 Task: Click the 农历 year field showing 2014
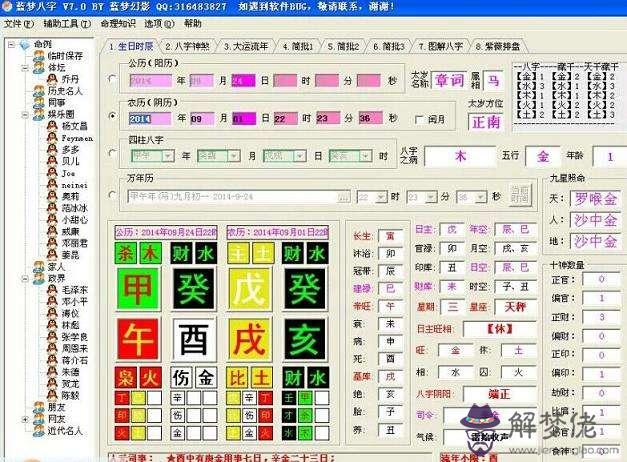point(150,119)
